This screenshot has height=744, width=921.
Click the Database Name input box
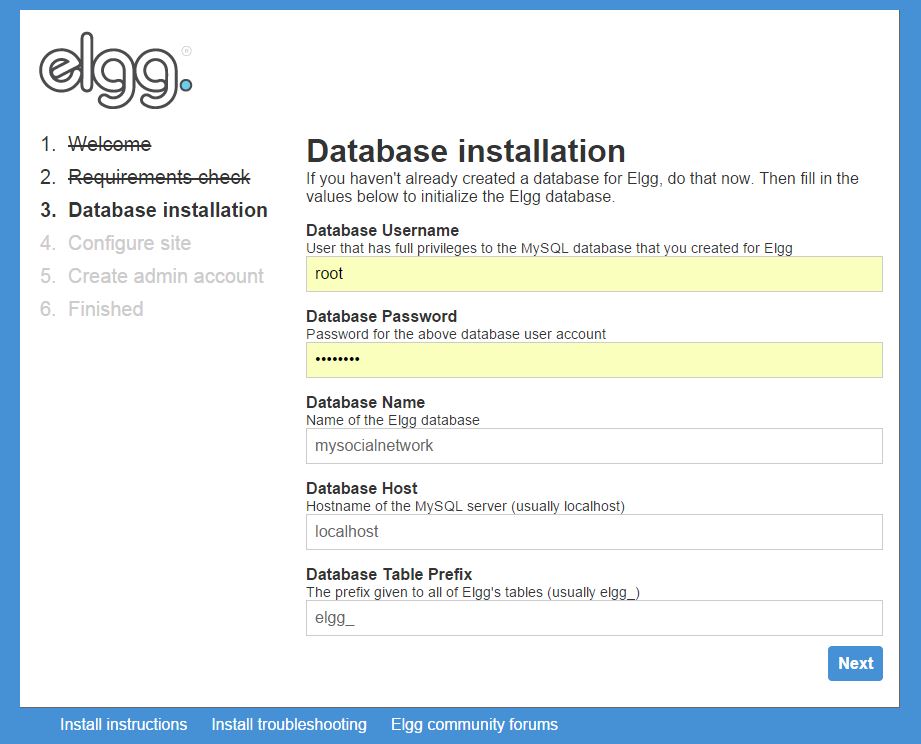[594, 446]
